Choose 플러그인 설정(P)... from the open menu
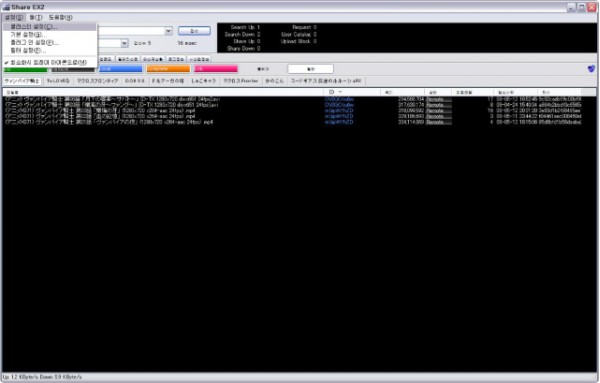 click(49, 42)
